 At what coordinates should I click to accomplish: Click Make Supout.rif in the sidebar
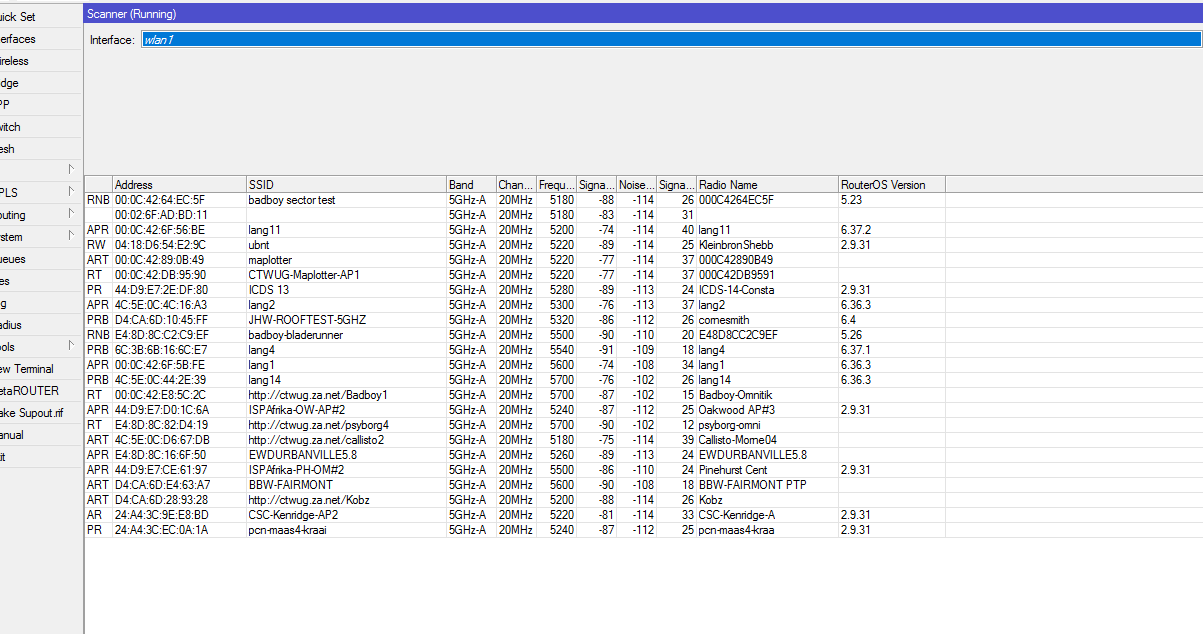click(32, 413)
